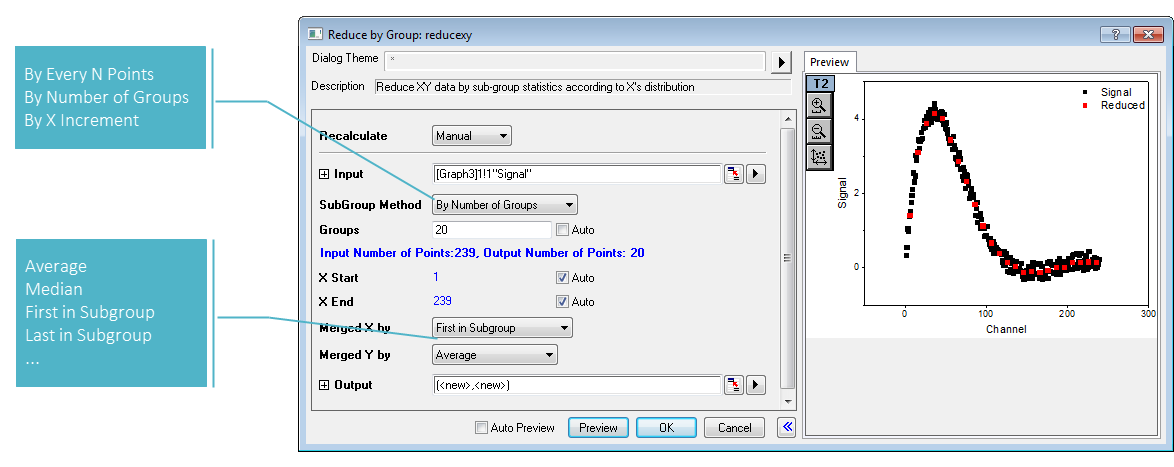
Task: Click the Groups value input field
Action: click(x=492, y=230)
